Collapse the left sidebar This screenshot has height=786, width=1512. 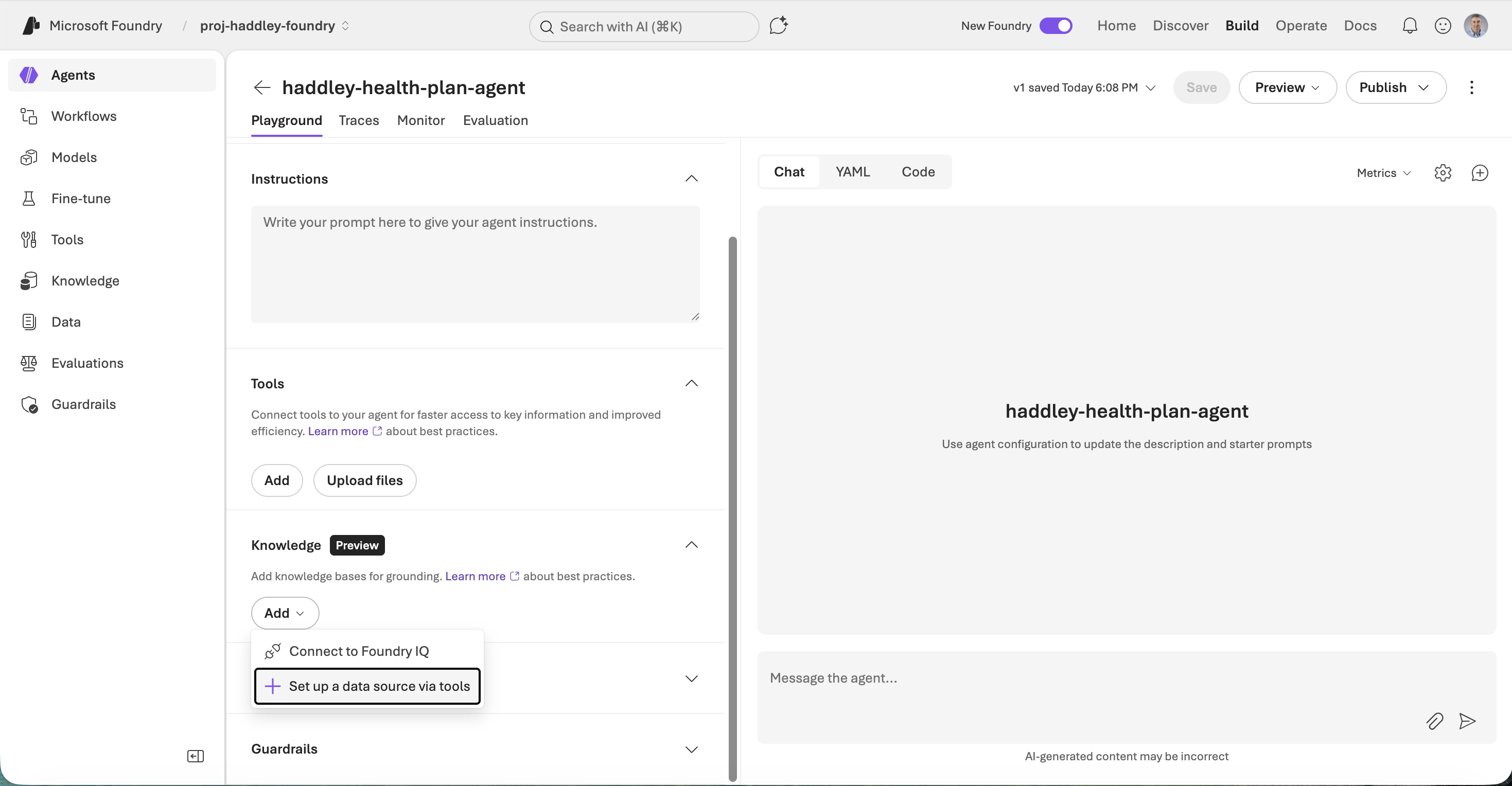coord(195,756)
